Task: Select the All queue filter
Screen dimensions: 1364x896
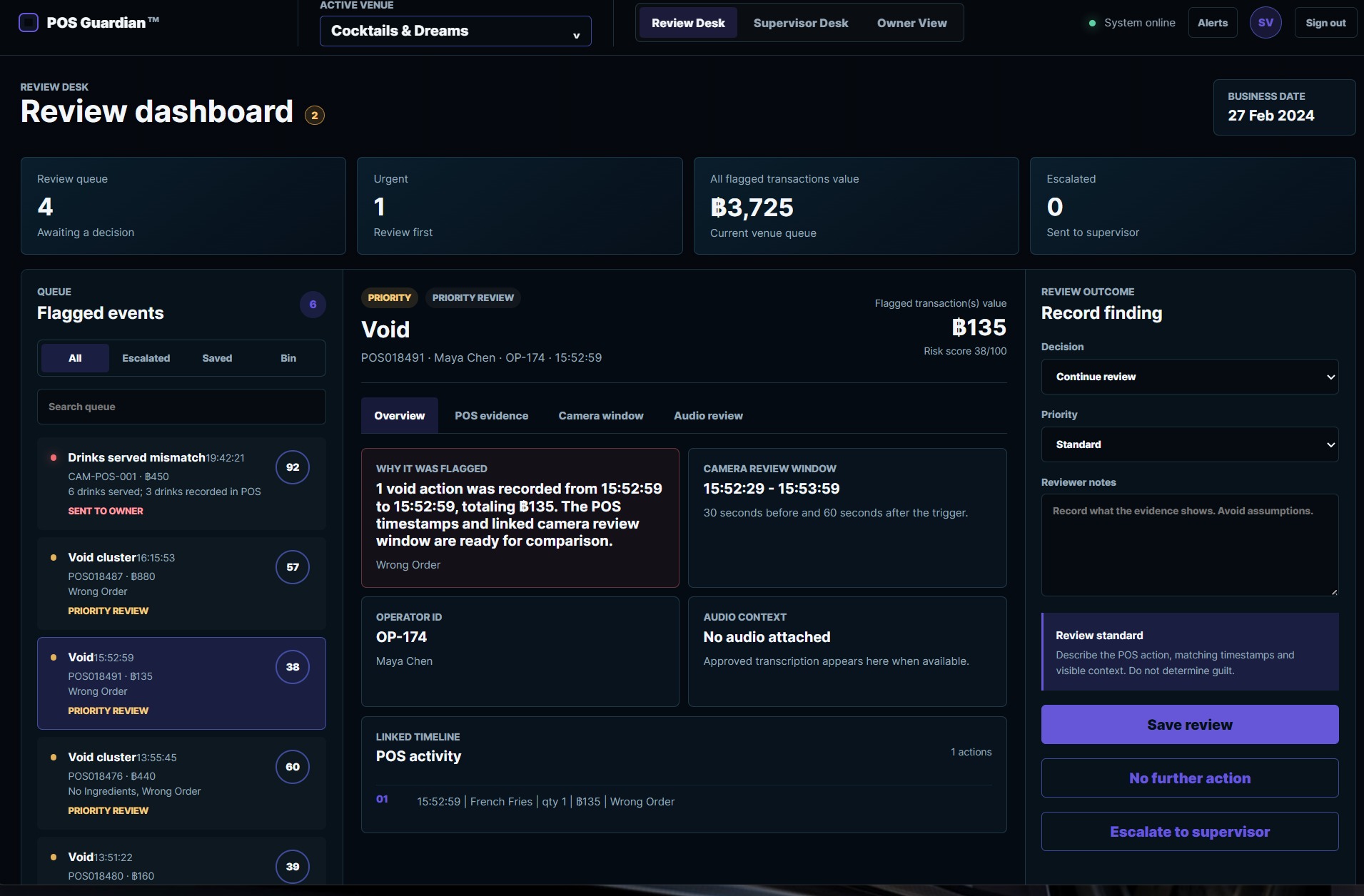Action: 75,358
